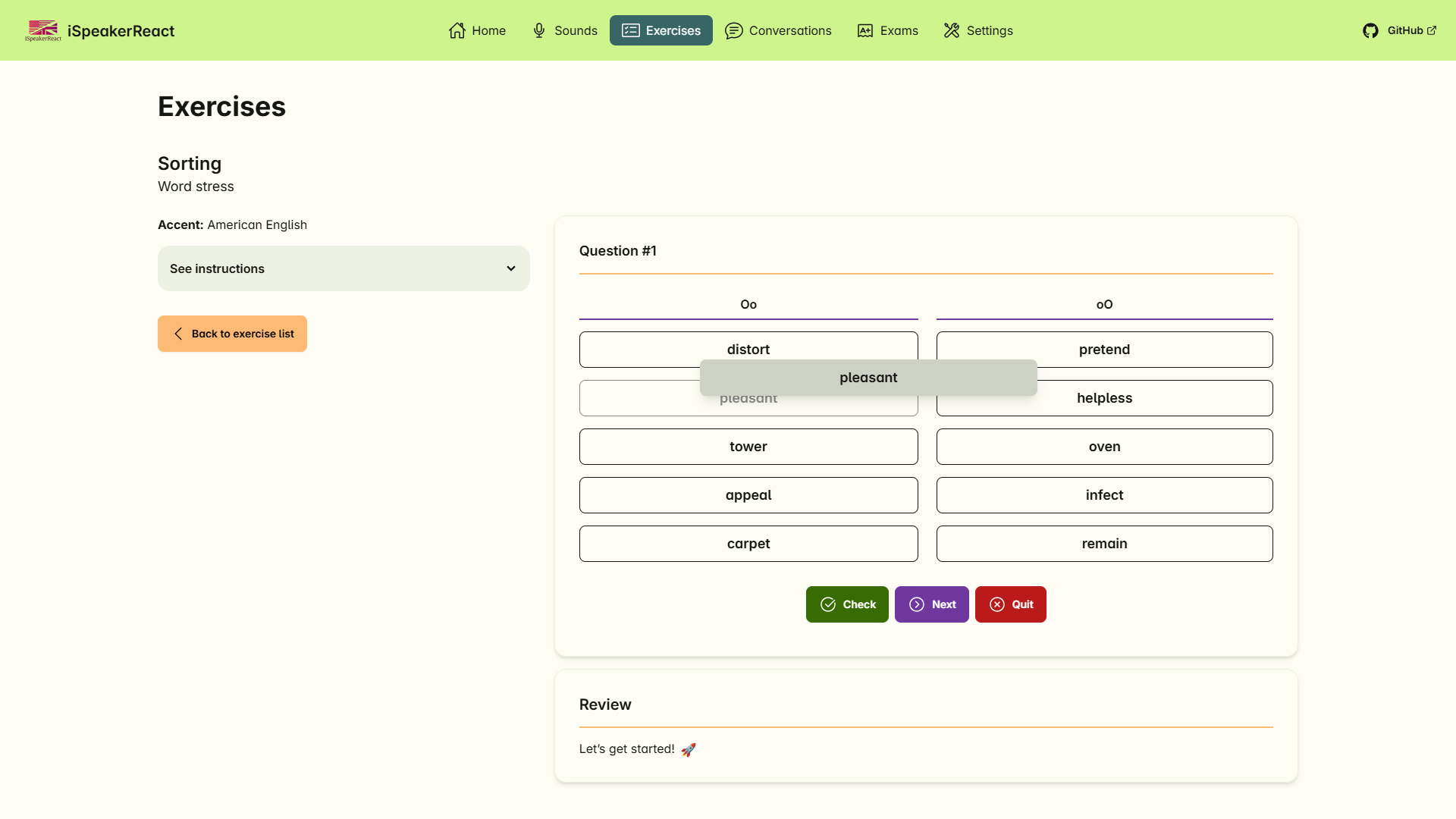Click the iSpeakerReact flag logo
This screenshot has width=1456, height=819.
click(x=43, y=30)
